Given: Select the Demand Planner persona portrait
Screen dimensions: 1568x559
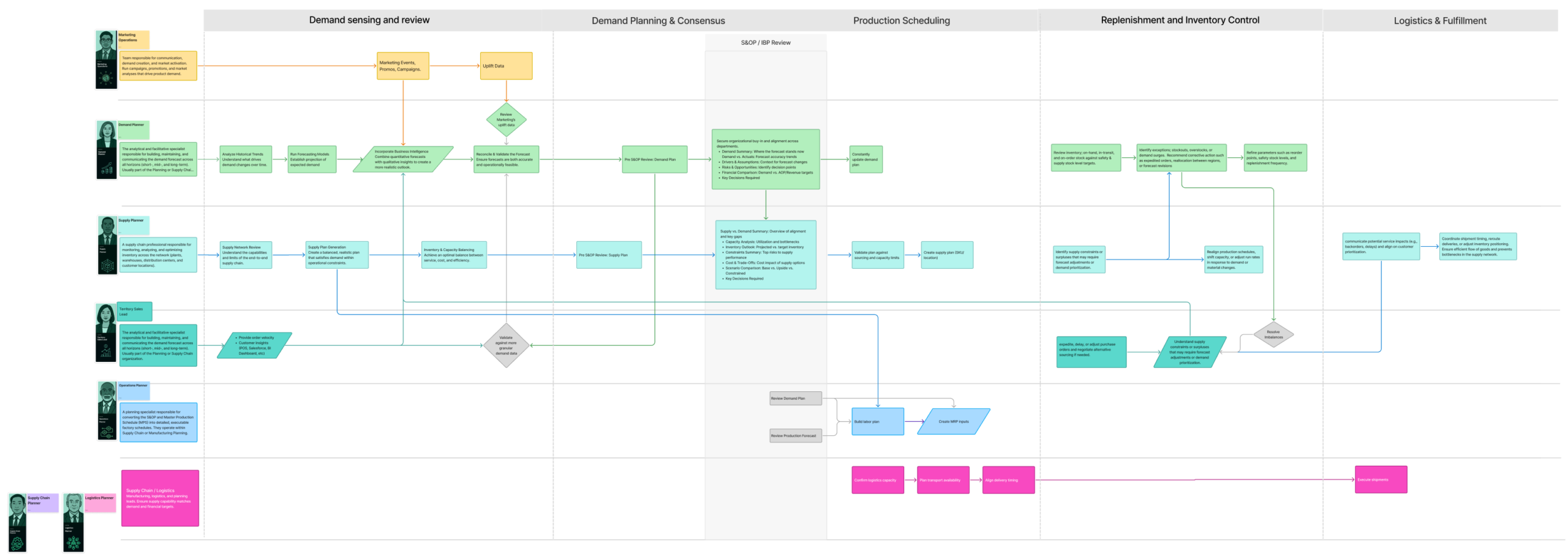Looking at the screenshot, I should pos(107,149).
